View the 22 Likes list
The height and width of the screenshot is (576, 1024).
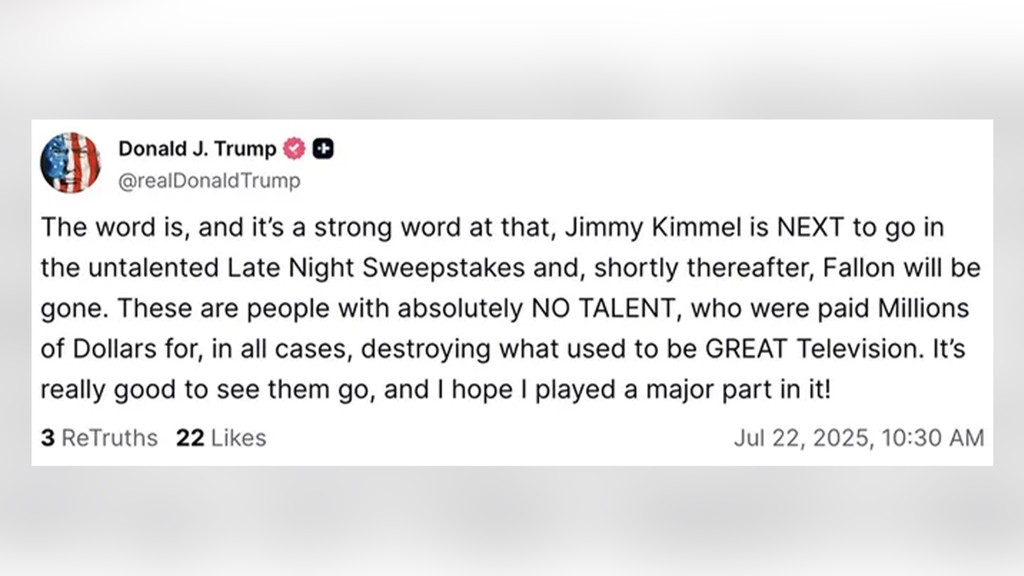(221, 438)
